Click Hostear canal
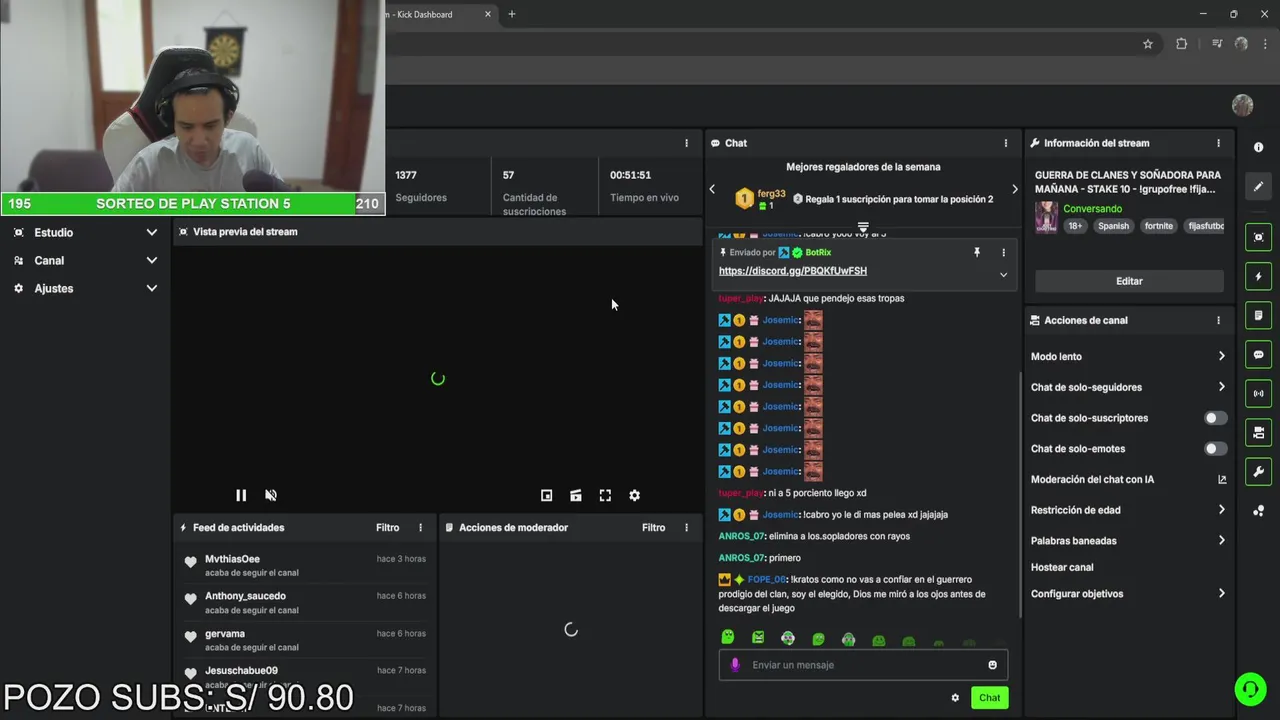Image resolution: width=1280 pixels, height=720 pixels. pos(1062,567)
